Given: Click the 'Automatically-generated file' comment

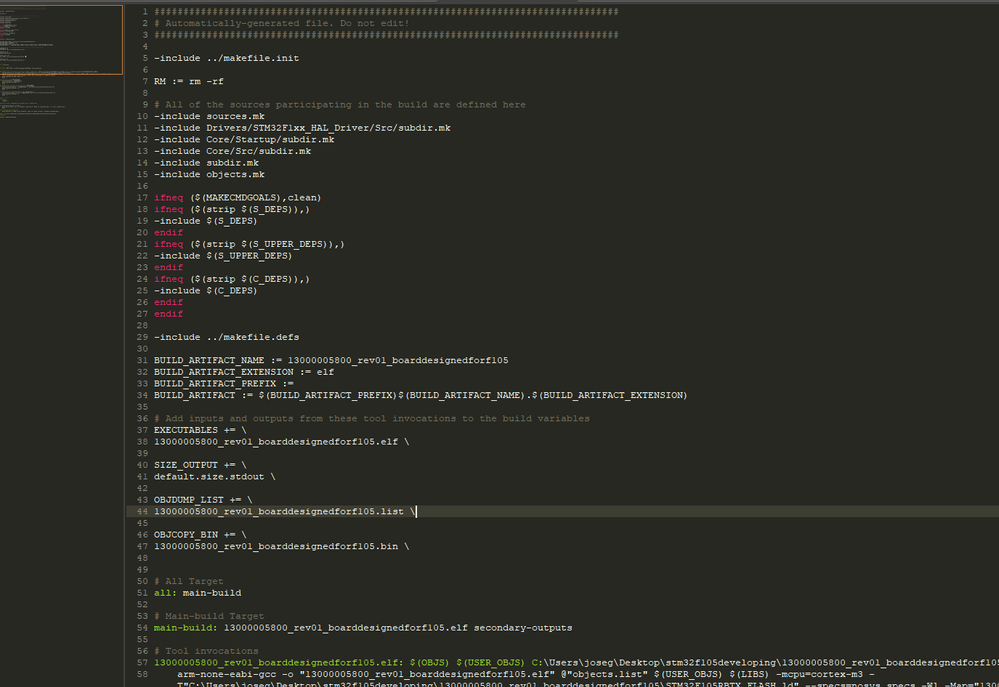Looking at the screenshot, I should point(282,23).
